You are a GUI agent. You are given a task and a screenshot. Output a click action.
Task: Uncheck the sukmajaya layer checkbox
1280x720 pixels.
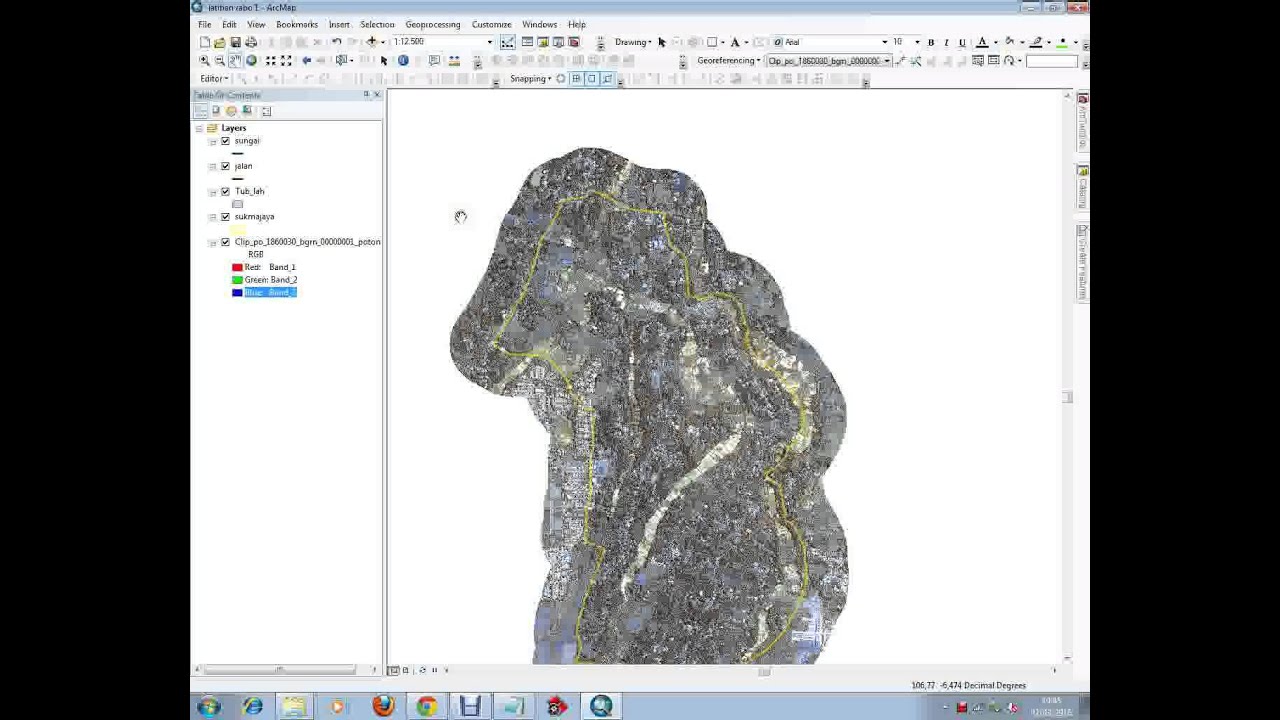pyautogui.click(x=225, y=216)
